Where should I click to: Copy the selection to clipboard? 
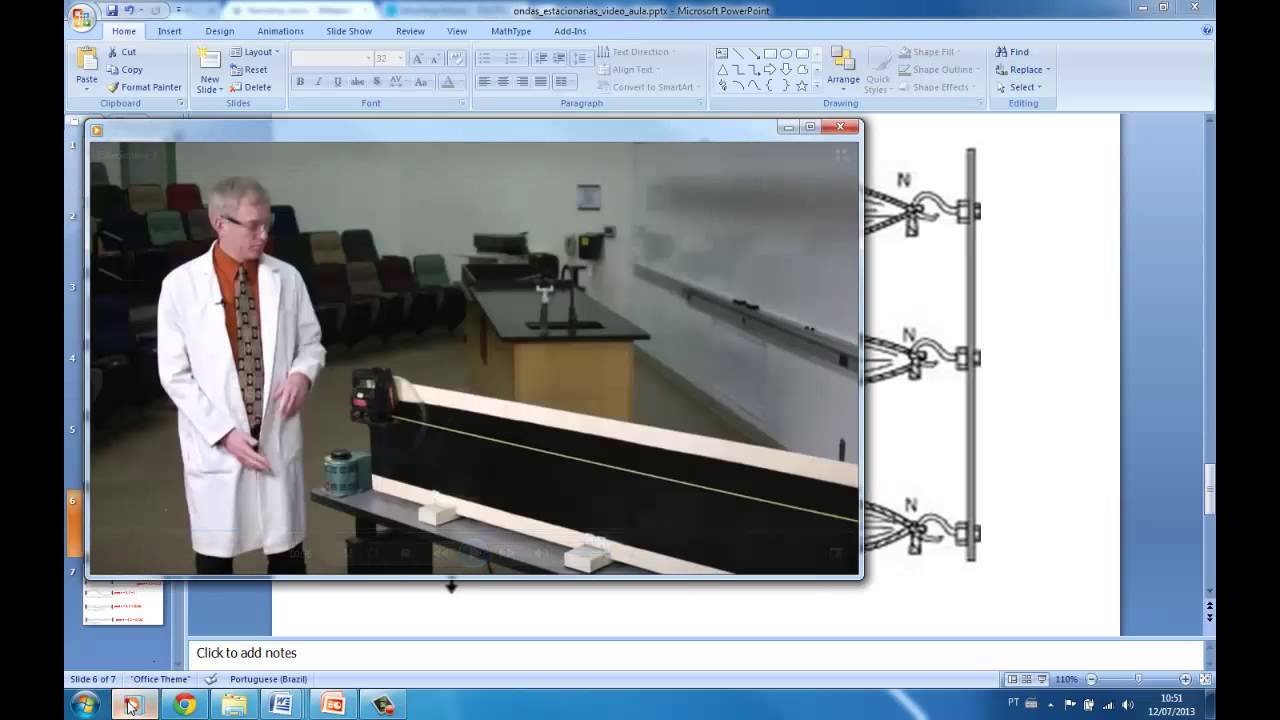124,70
